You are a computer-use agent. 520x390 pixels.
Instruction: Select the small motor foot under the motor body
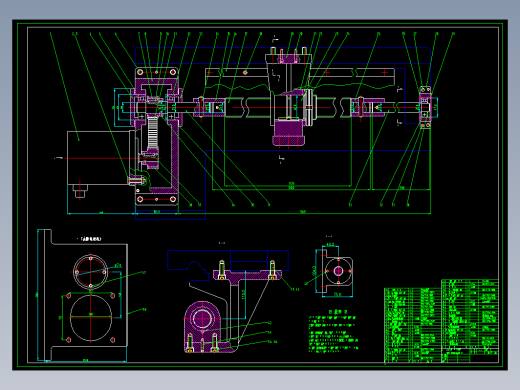coord(80,191)
